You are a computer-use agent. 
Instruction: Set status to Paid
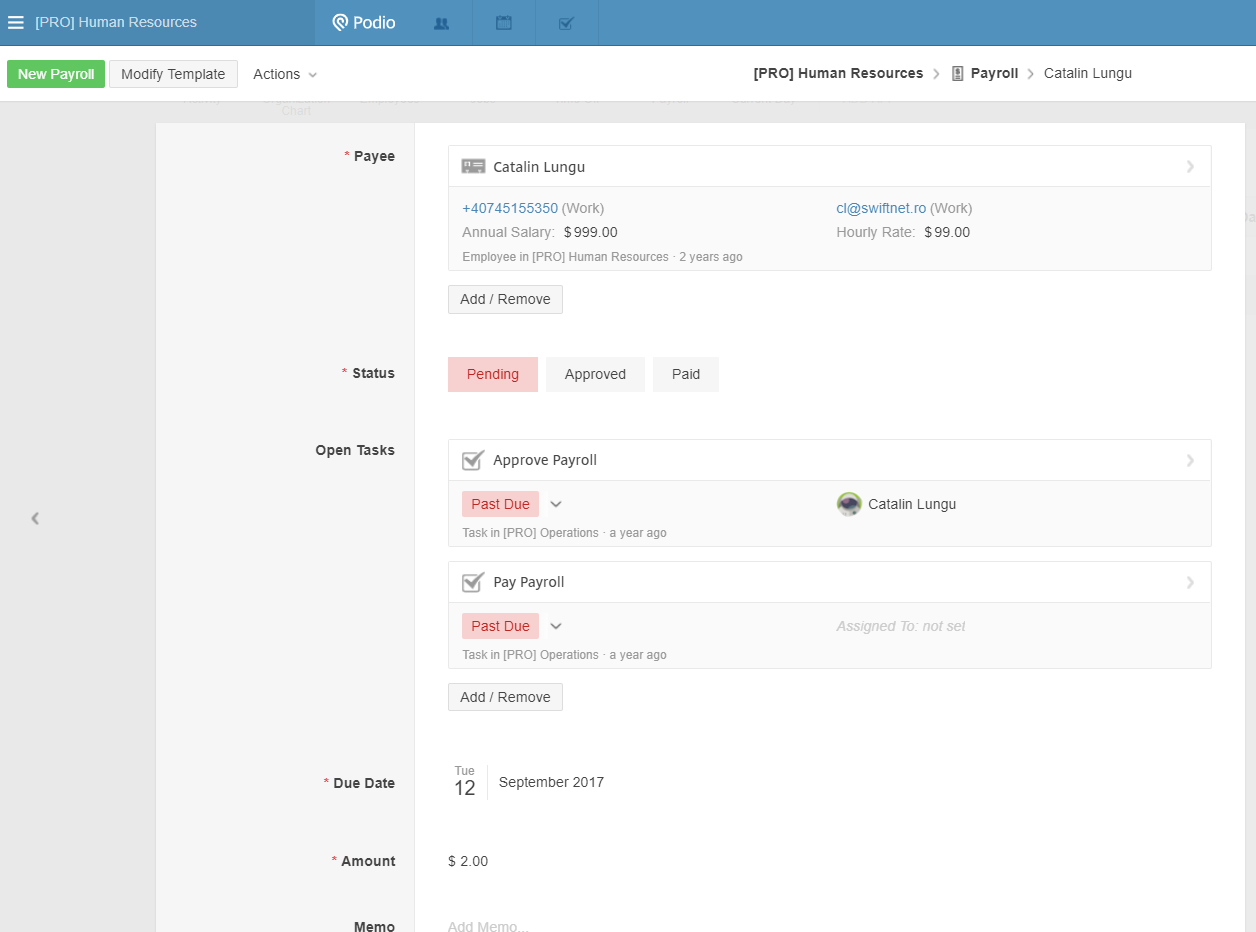pyautogui.click(x=686, y=374)
